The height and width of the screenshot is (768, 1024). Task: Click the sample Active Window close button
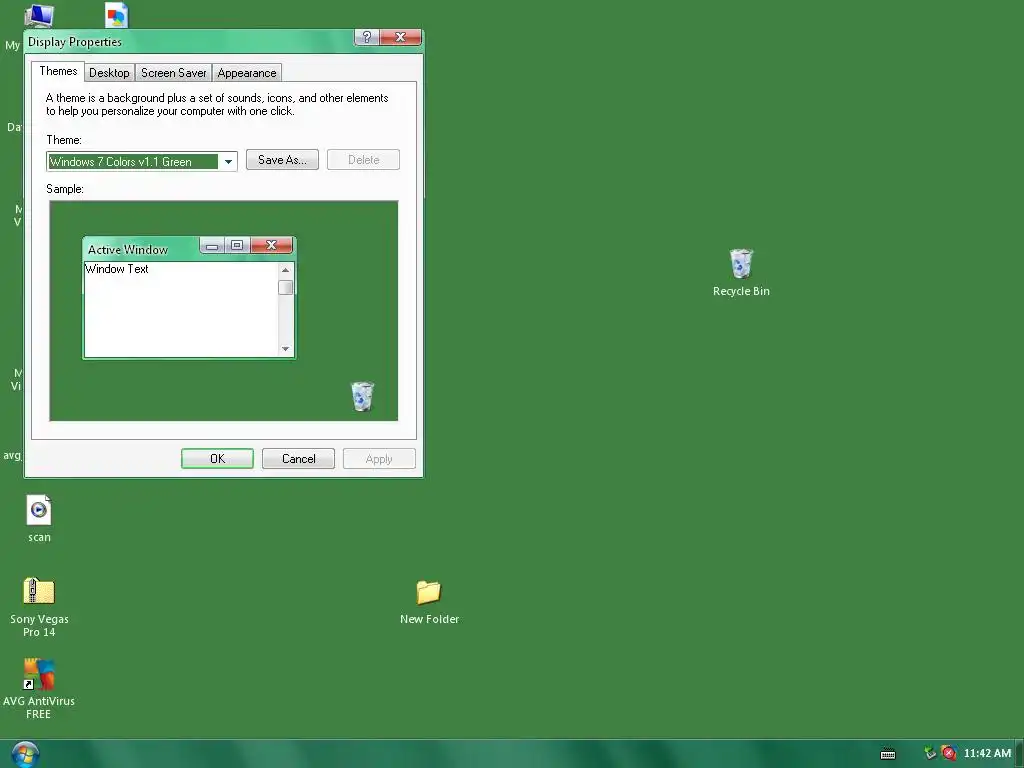click(272, 245)
